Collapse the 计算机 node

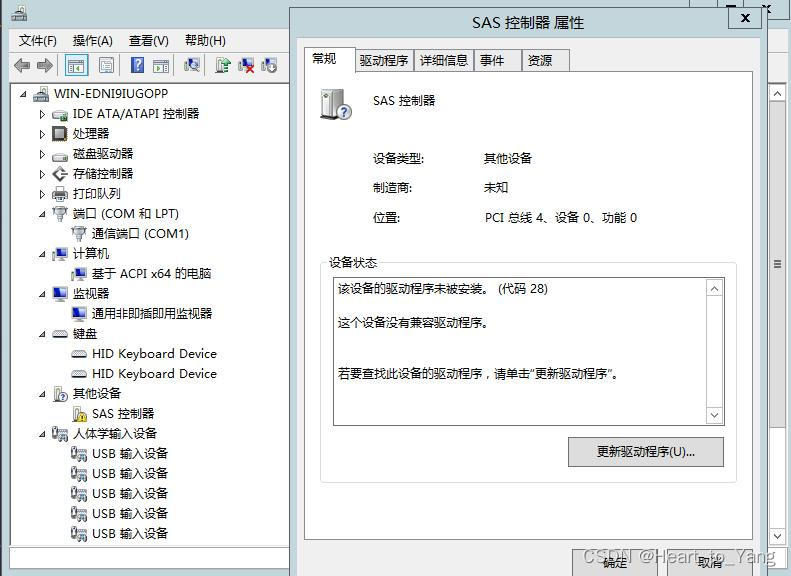(x=42, y=254)
